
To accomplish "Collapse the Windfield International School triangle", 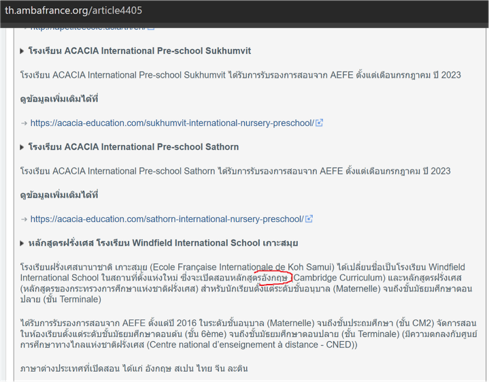I will pos(22,243).
